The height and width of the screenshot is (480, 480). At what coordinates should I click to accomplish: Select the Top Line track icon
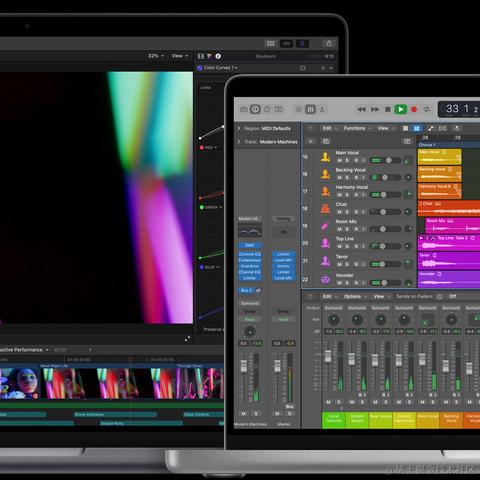[325, 243]
